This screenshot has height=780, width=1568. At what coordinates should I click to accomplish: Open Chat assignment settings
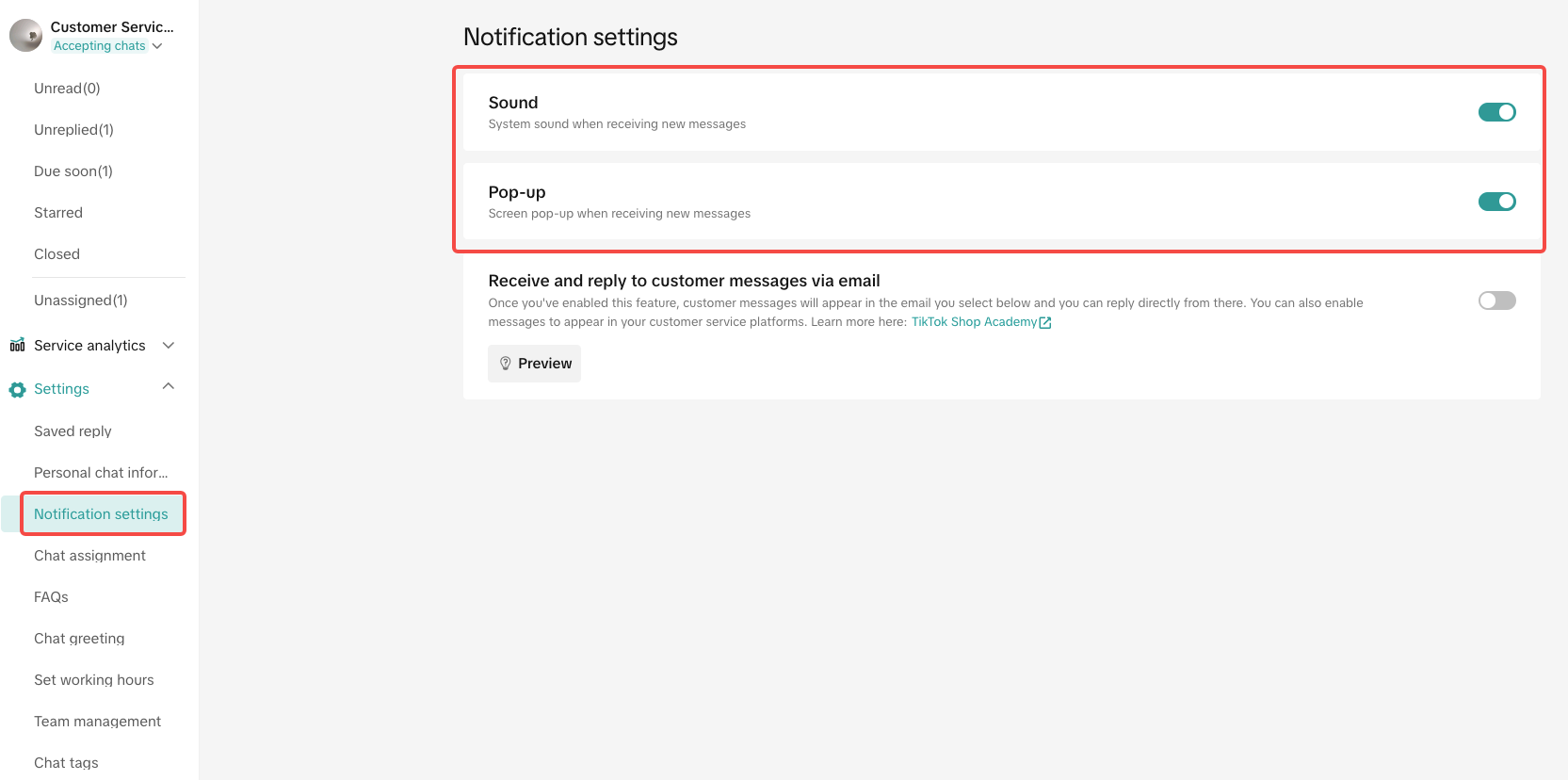(89, 556)
